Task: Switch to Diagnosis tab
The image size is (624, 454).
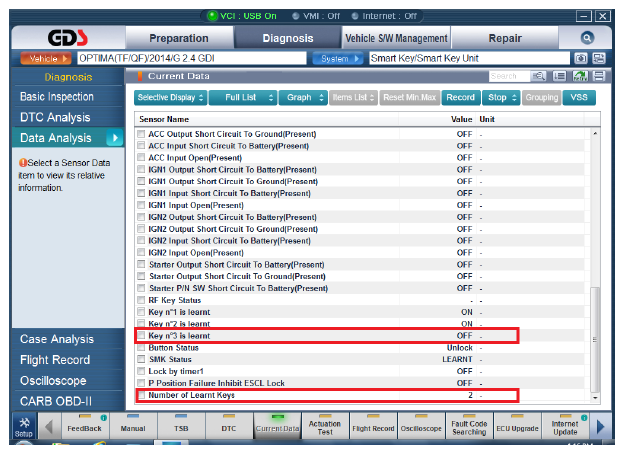Action: [x=288, y=38]
